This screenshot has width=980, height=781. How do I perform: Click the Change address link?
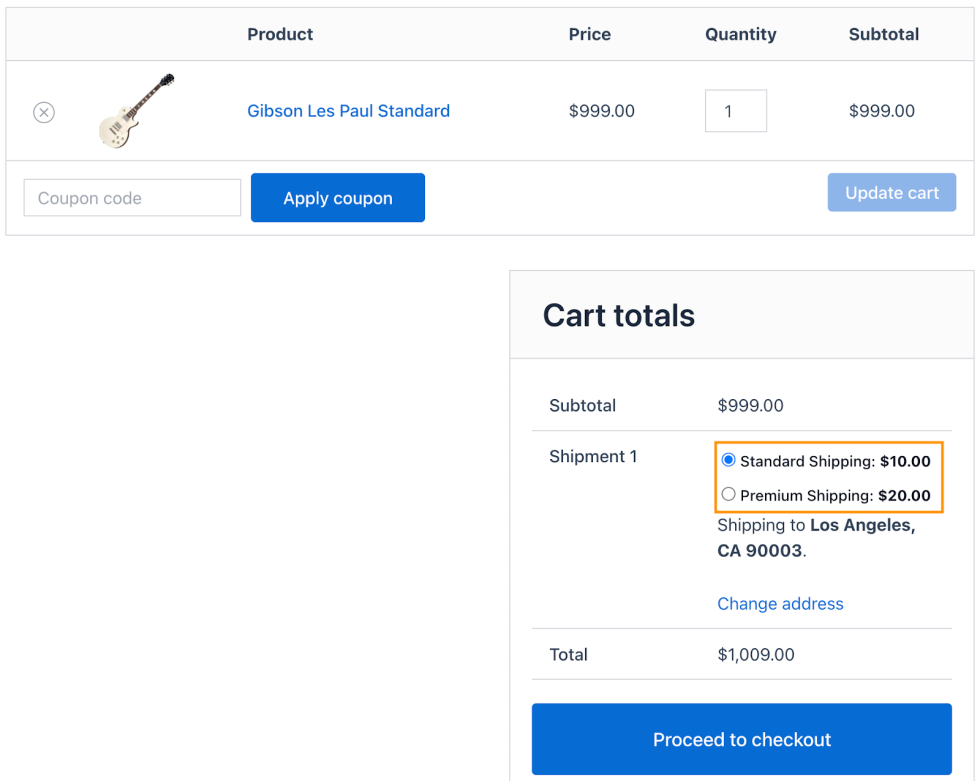(780, 604)
